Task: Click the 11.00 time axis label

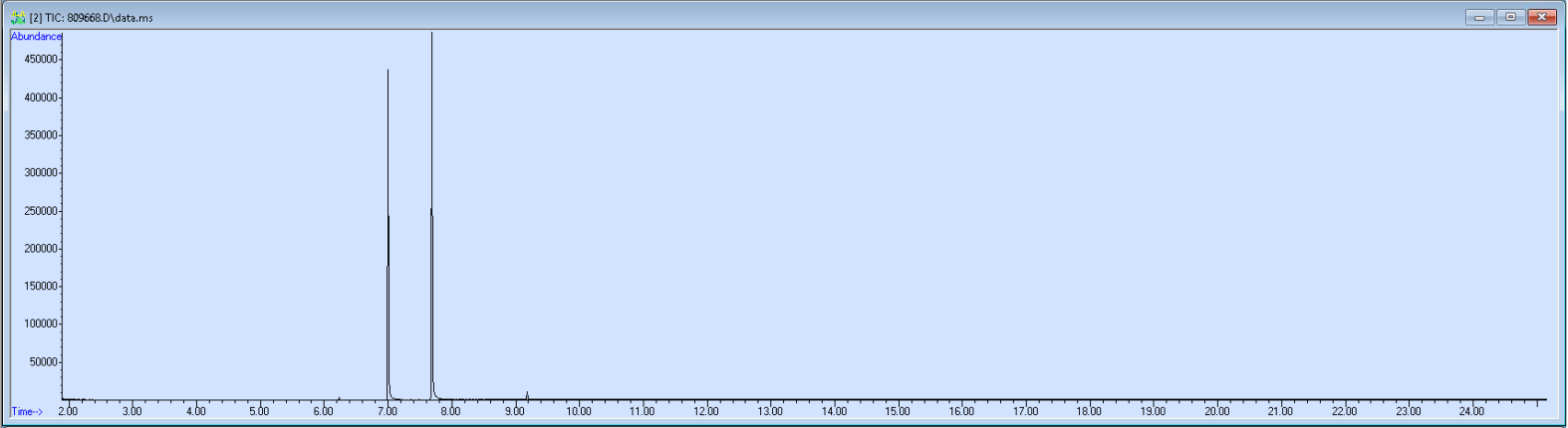Action: 643,411
